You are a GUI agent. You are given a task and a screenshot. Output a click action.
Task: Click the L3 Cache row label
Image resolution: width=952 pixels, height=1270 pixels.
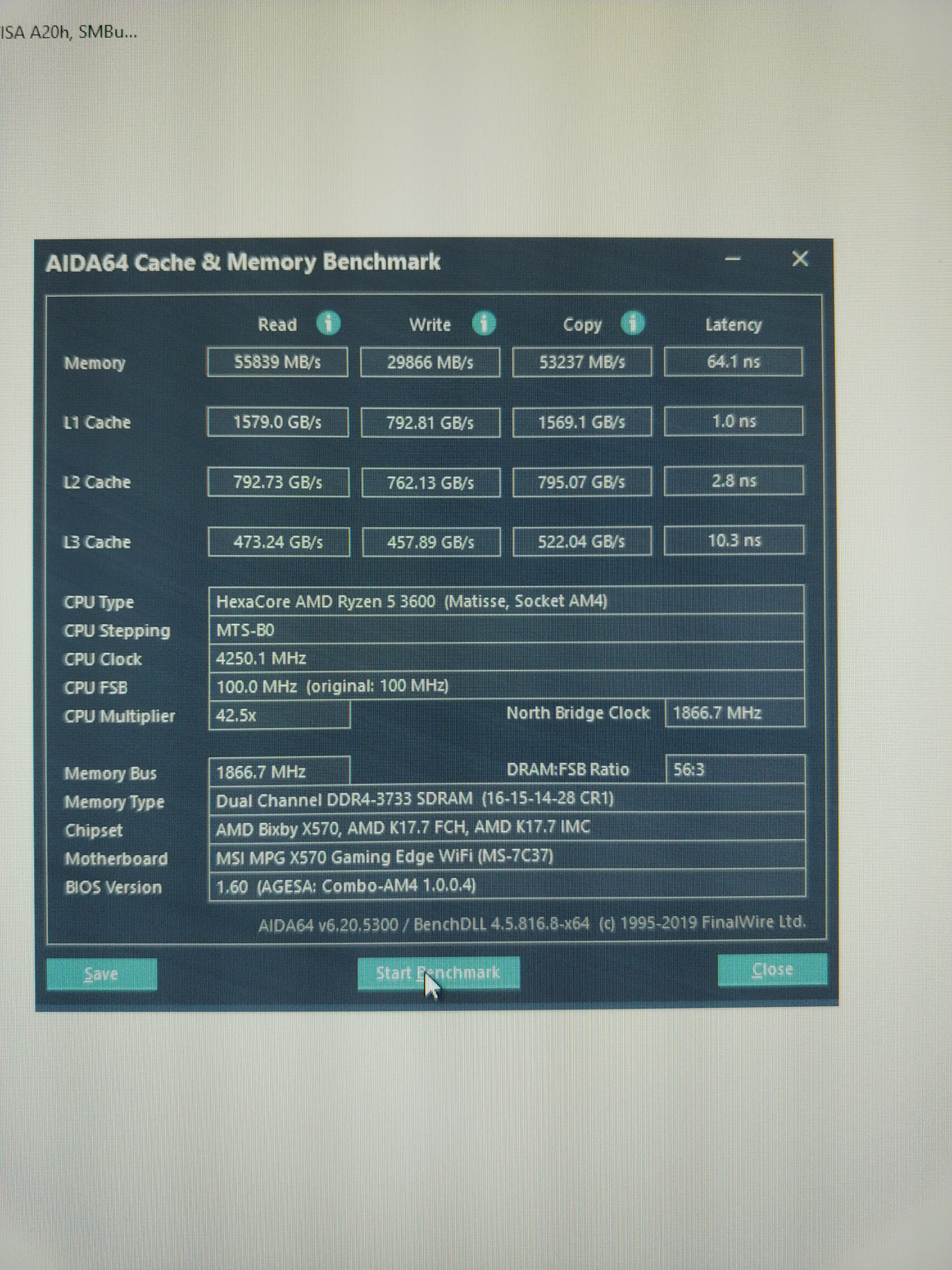(97, 542)
